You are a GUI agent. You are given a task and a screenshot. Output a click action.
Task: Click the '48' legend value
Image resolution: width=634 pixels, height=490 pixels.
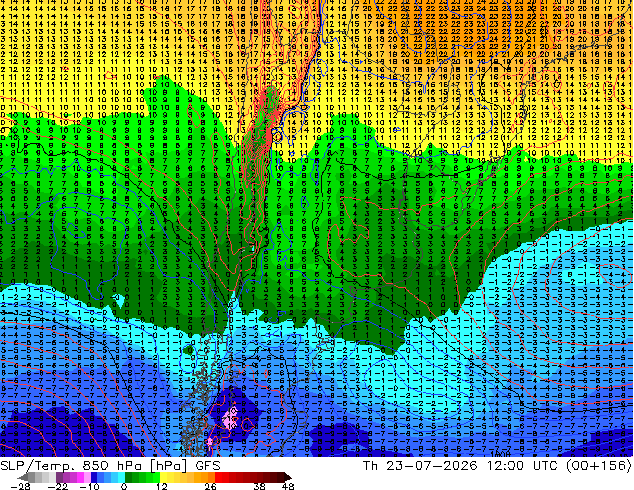point(288,486)
